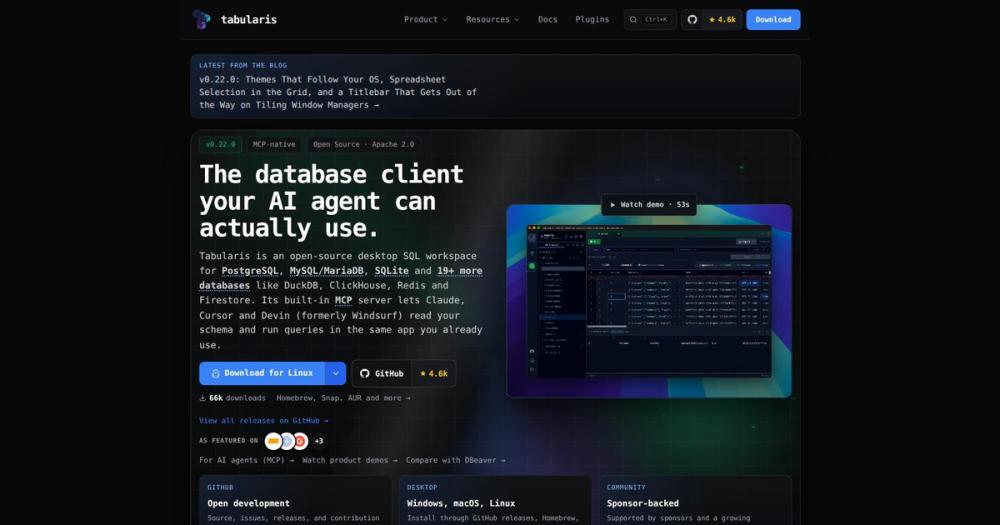Click the first featured-on logo

(273, 441)
